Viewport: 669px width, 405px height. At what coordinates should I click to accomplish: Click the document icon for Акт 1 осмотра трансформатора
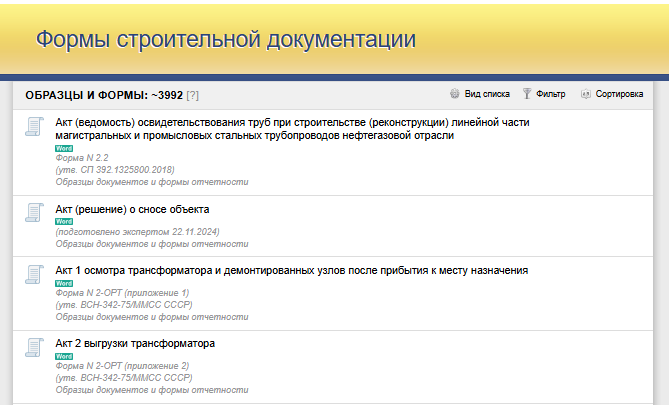click(35, 274)
